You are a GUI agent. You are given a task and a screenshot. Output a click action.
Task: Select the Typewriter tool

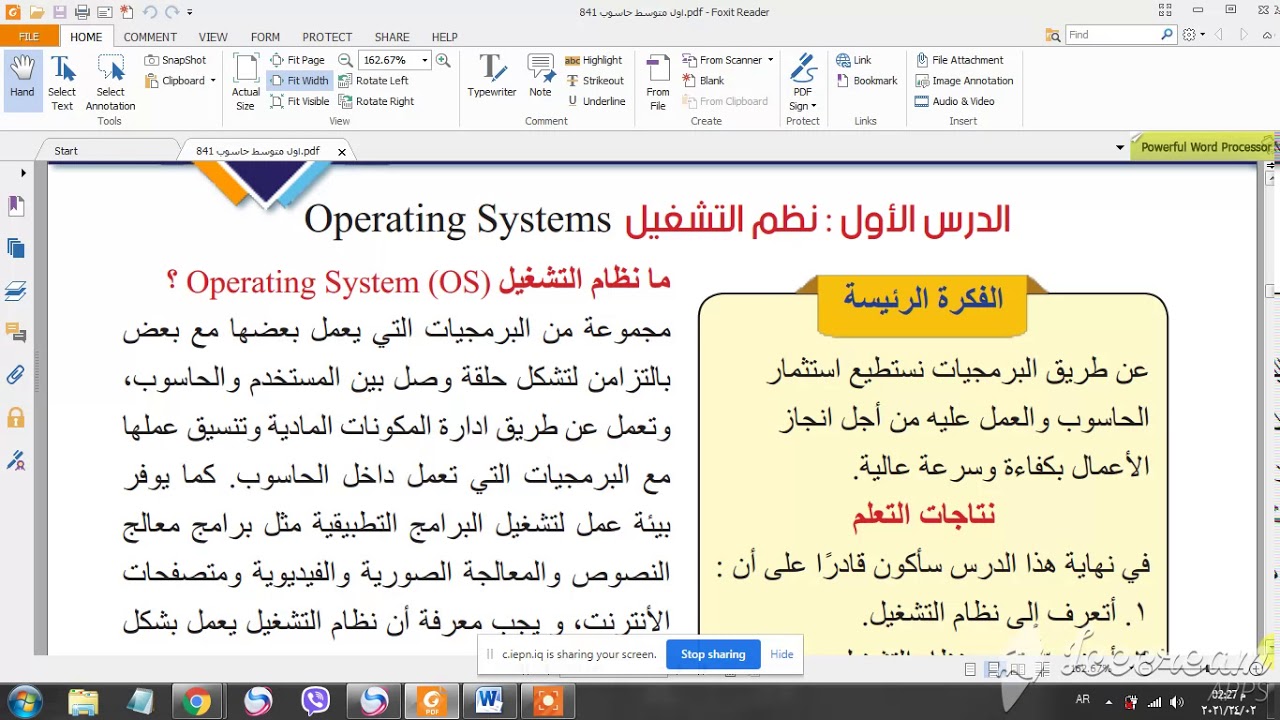point(492,77)
